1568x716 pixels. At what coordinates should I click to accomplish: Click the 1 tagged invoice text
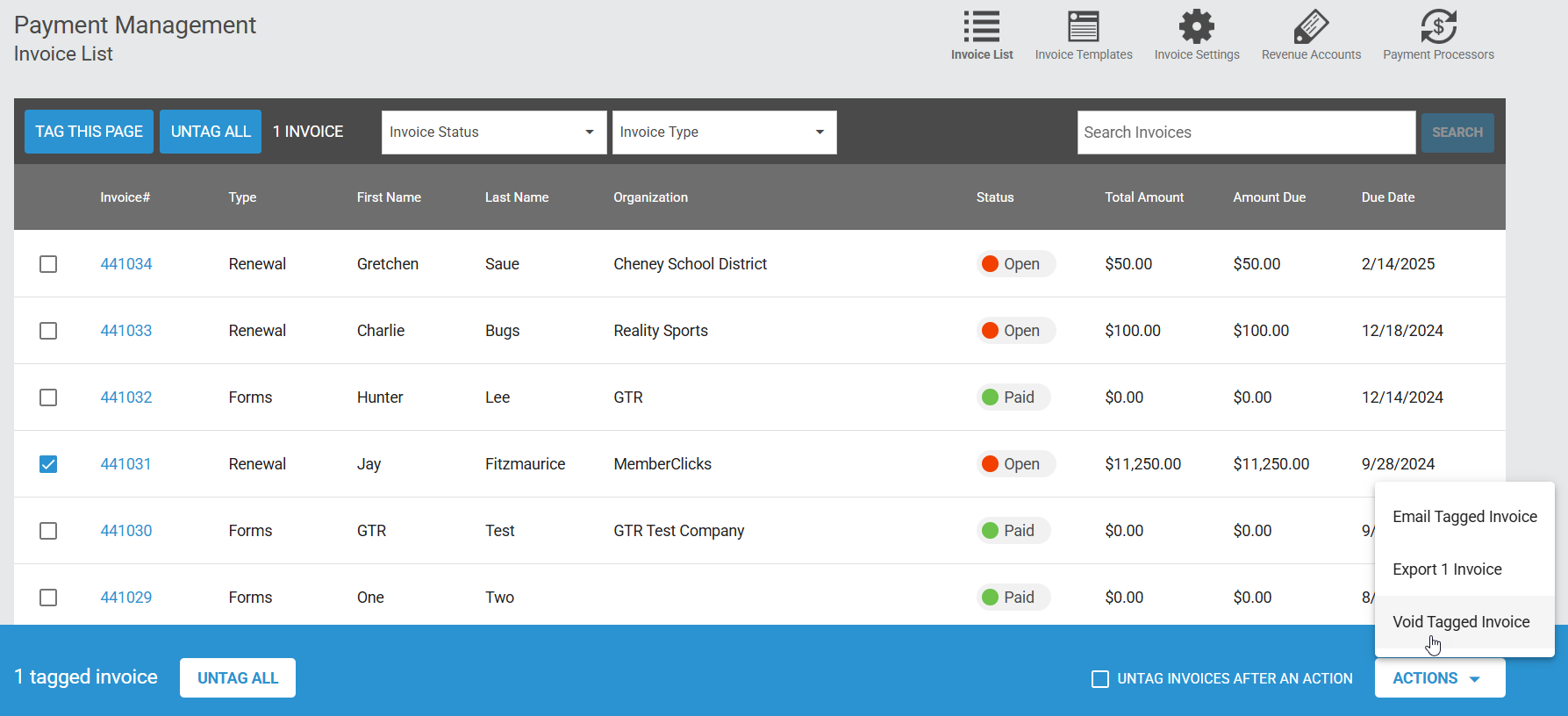[x=86, y=677]
